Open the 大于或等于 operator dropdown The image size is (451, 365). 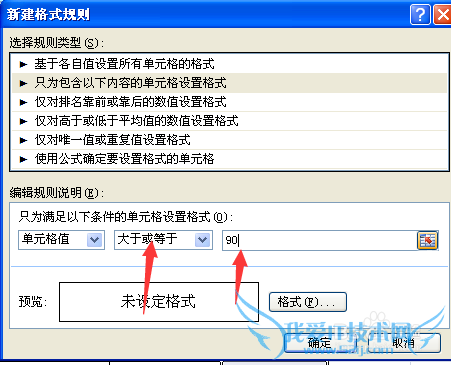click(163, 240)
